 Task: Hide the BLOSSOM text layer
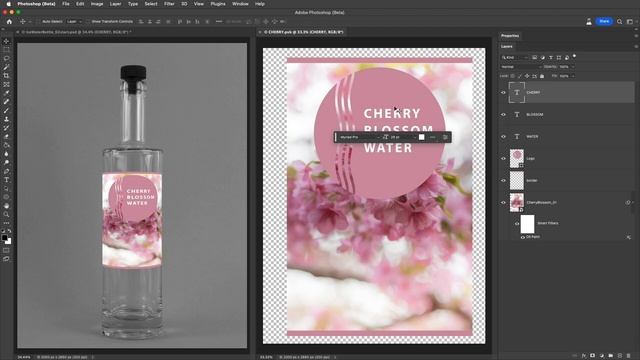pos(503,115)
